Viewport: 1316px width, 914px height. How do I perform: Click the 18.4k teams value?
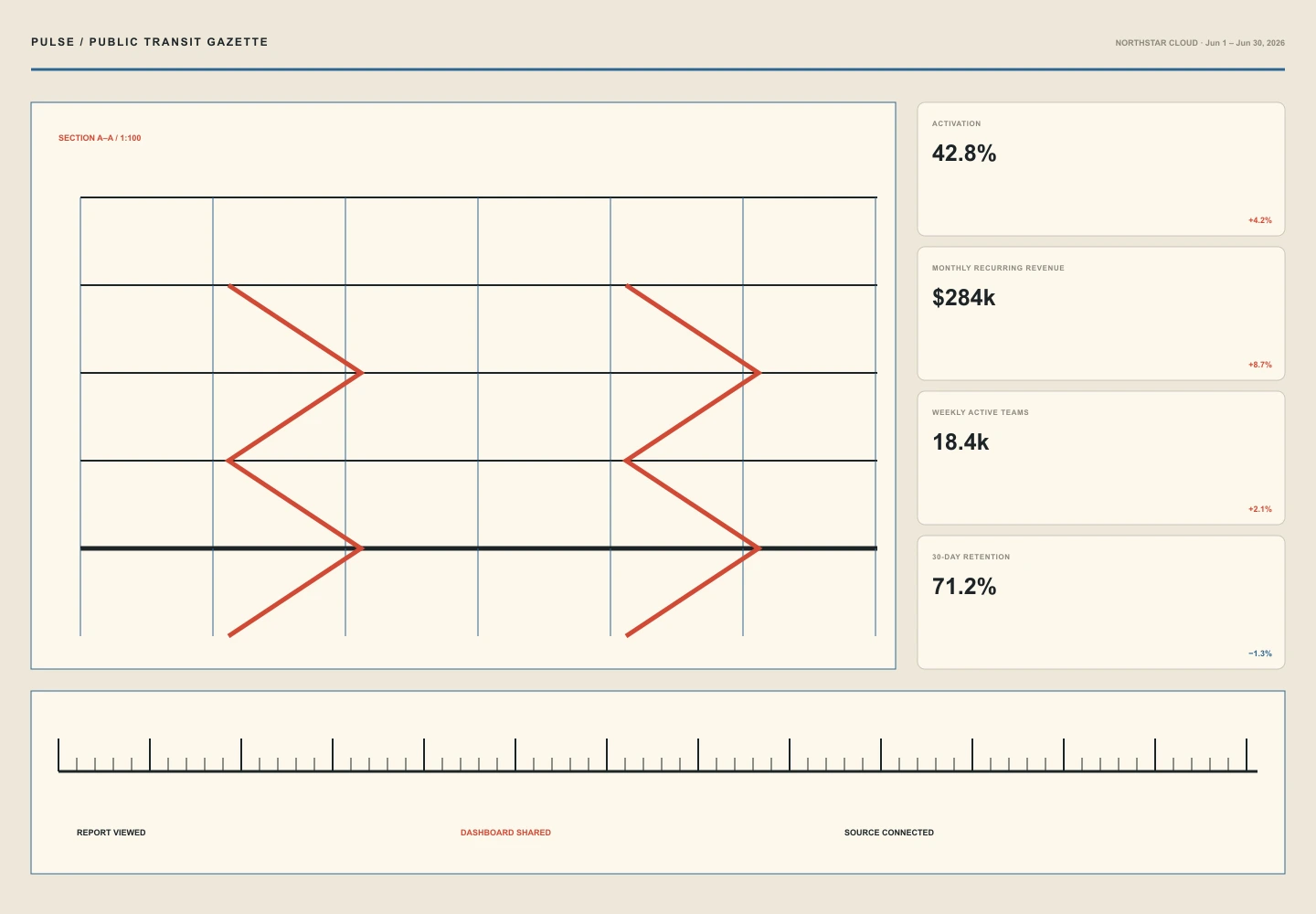point(960,441)
